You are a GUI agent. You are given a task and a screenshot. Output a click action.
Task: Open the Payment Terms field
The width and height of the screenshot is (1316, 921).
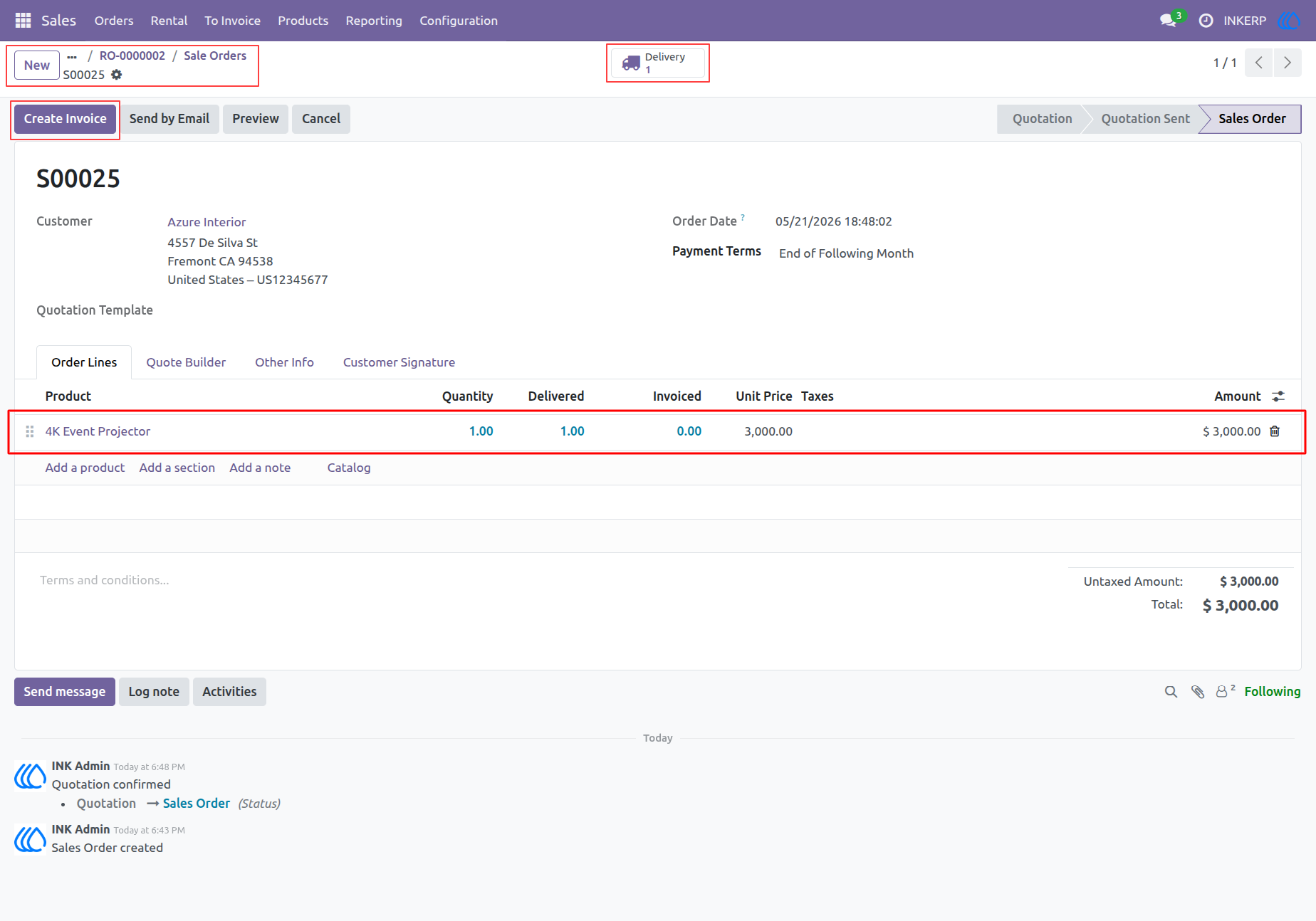coord(846,253)
